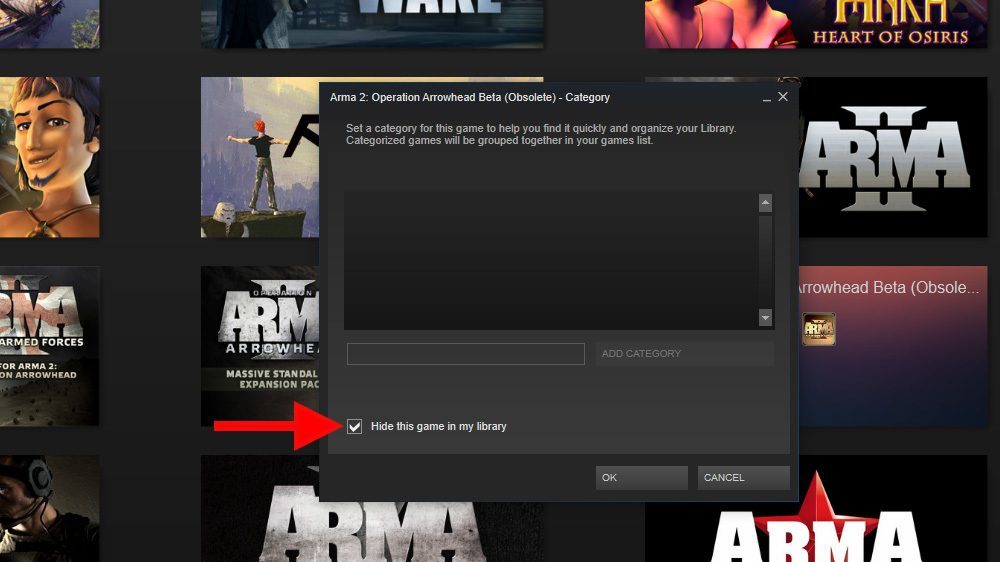The image size is (1000, 562).
Task: Close the Category dialog
Action: [783, 96]
